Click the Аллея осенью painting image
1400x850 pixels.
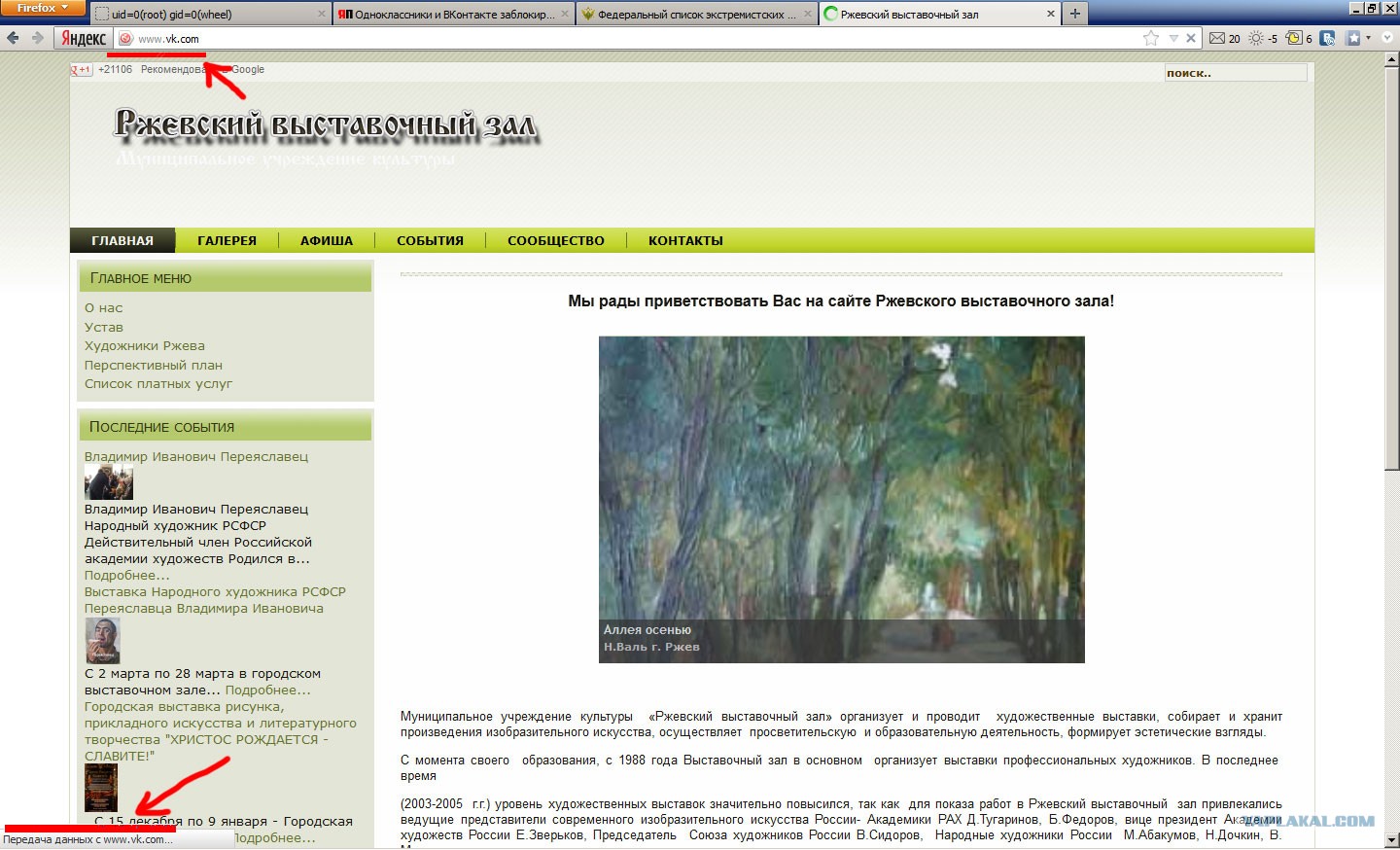(842, 500)
